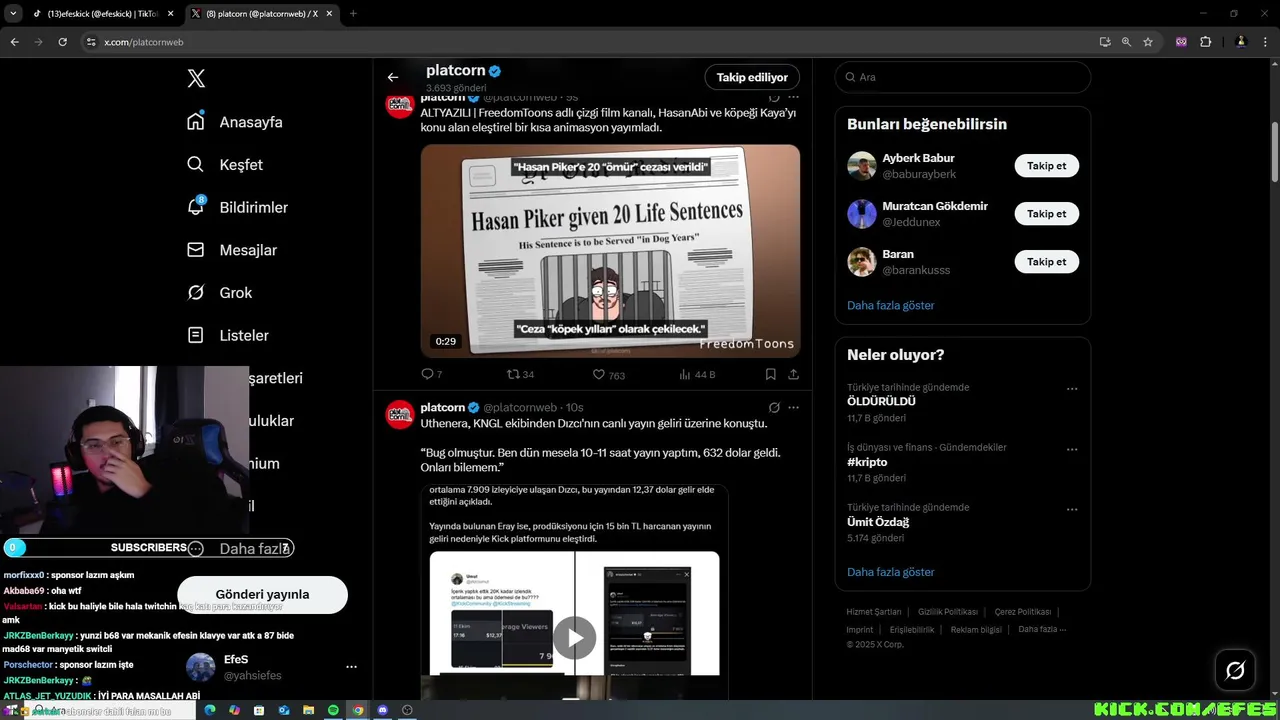Open a new browser tab

pyautogui.click(x=353, y=14)
